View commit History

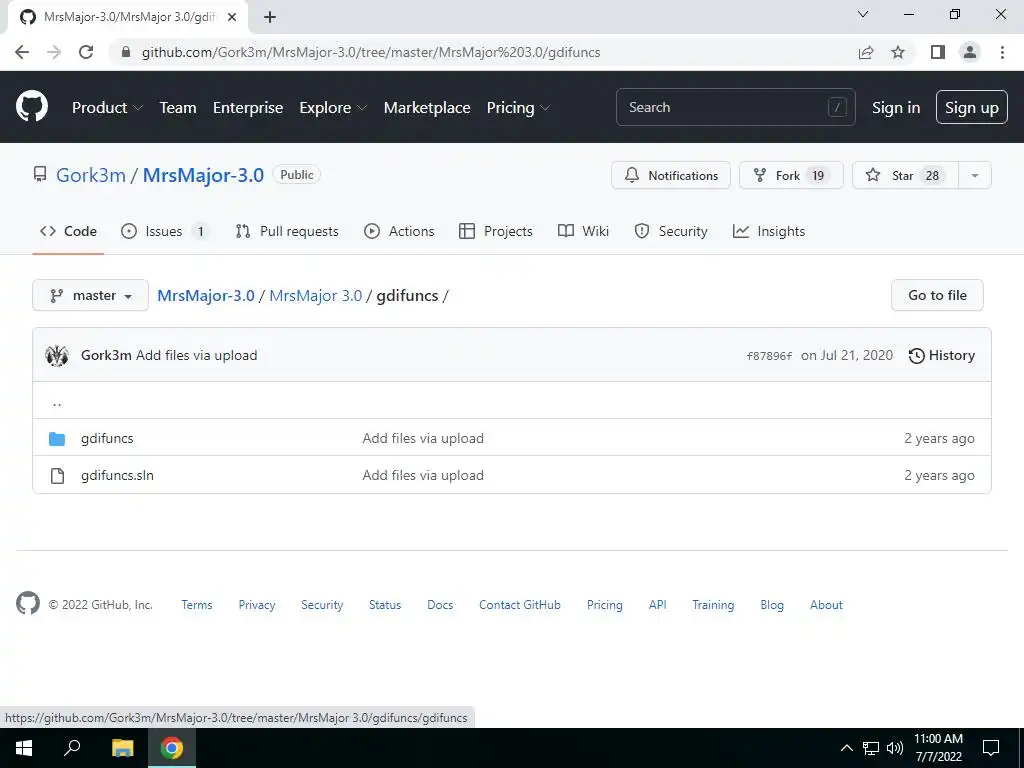point(942,355)
